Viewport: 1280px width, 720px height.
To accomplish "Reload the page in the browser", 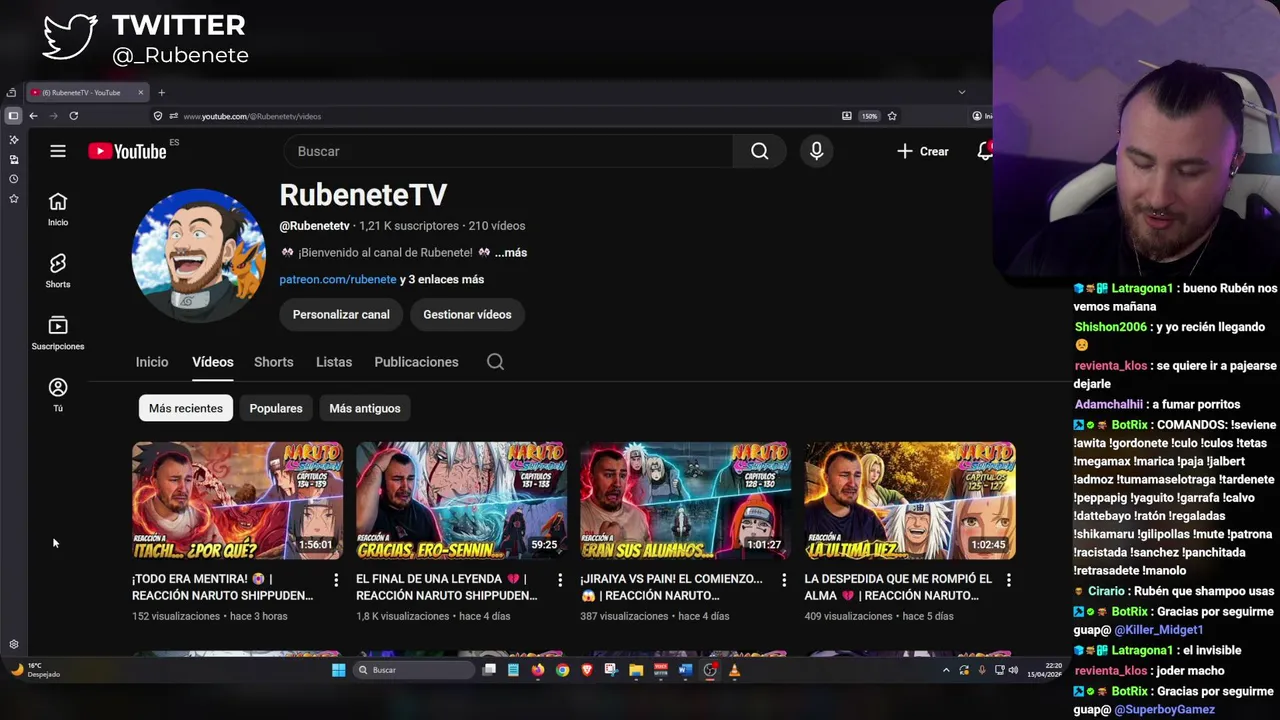I will pos(73,116).
